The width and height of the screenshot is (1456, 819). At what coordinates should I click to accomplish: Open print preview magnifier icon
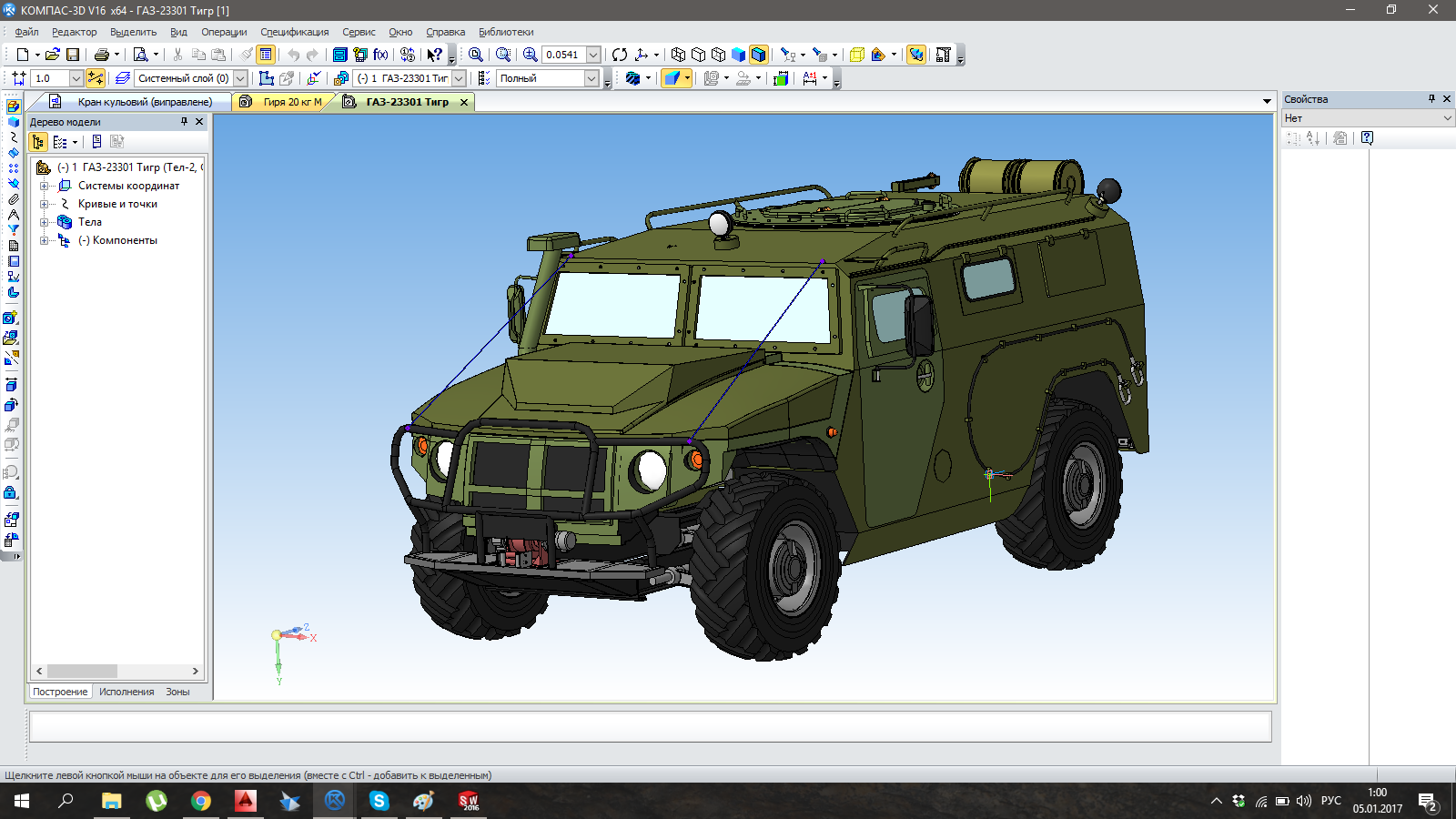pos(140,55)
